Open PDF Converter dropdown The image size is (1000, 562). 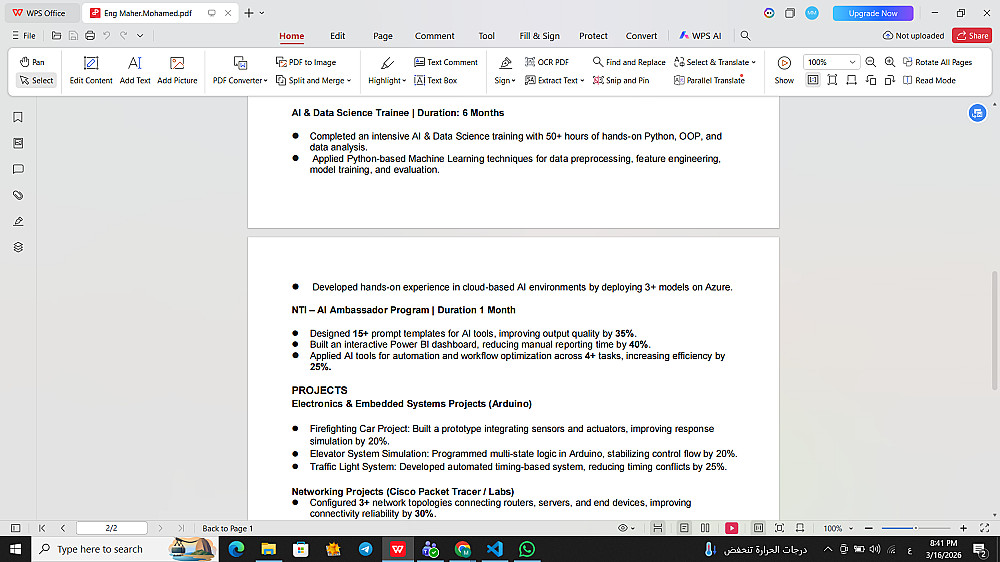[x=240, y=70]
